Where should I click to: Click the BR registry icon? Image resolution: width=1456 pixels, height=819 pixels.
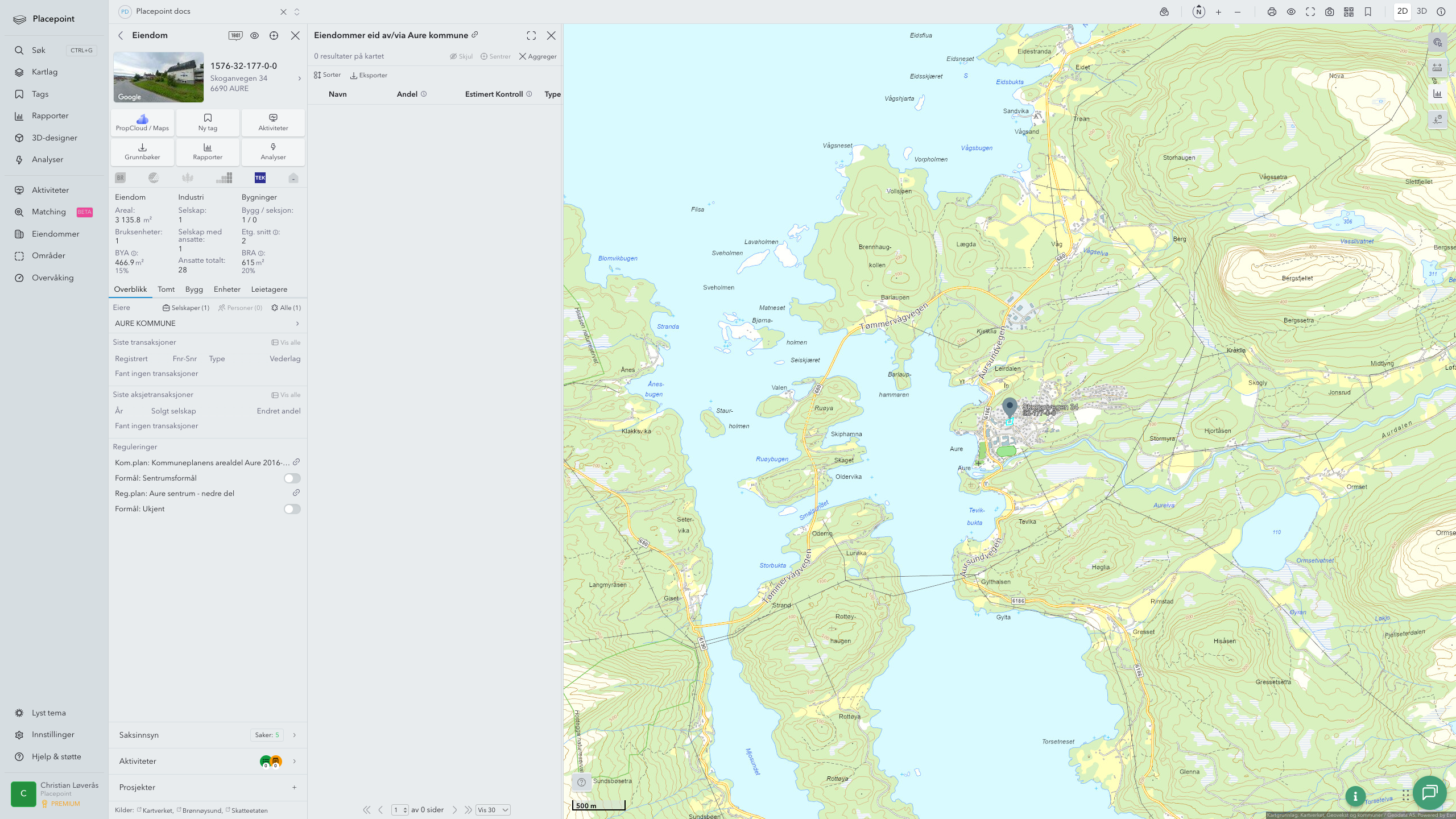tap(120, 177)
